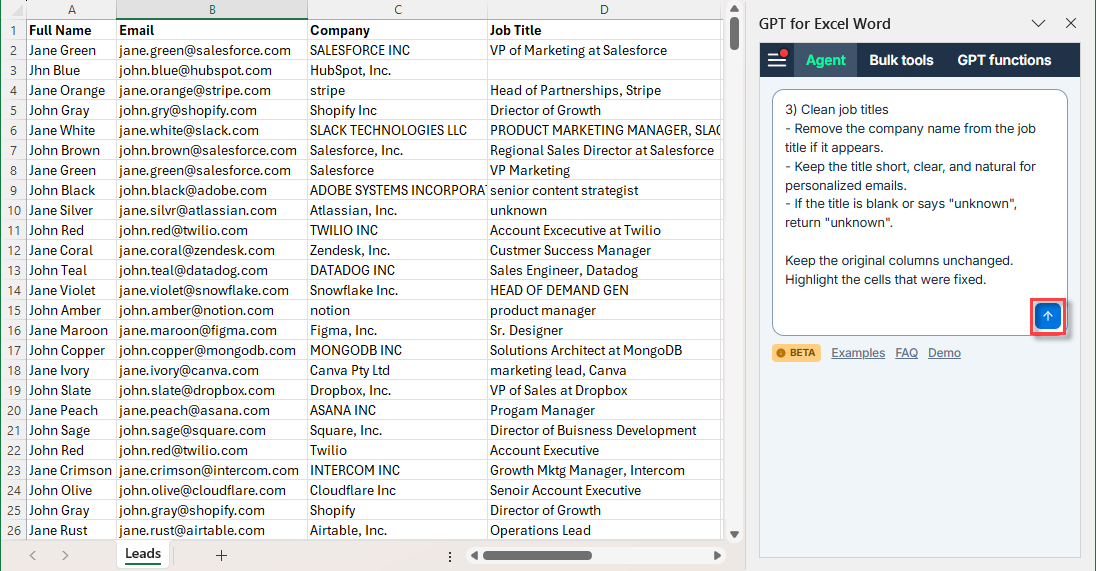The height and width of the screenshot is (571, 1096).
Task: Select cell Sr. Designer
Action: click(604, 330)
